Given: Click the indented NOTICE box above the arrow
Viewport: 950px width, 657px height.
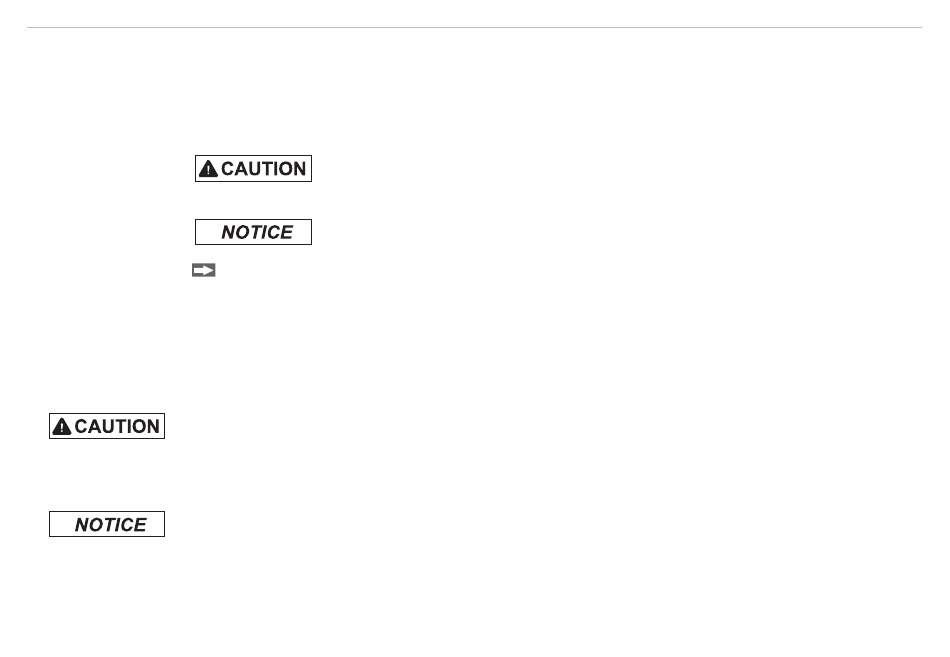Looking at the screenshot, I should (253, 232).
